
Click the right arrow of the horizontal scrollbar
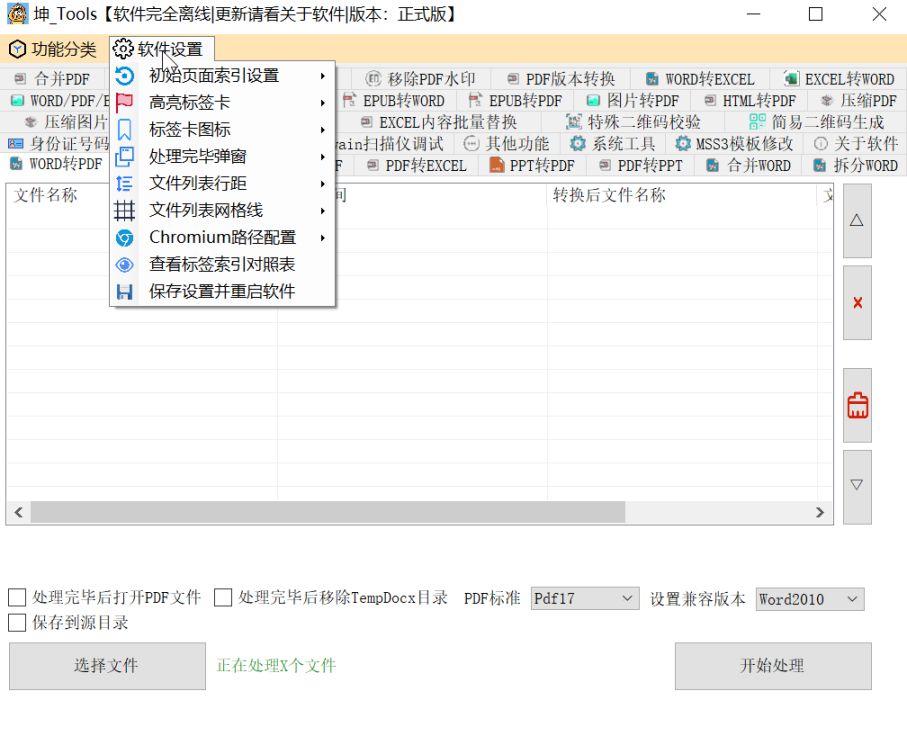point(820,512)
